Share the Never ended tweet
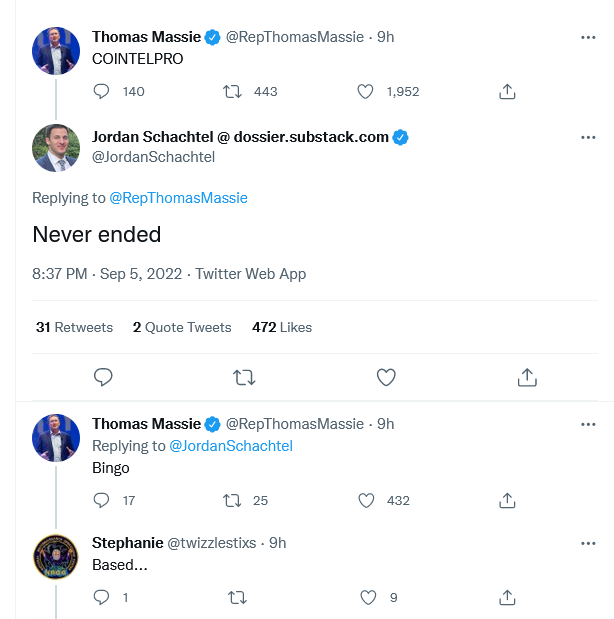Image resolution: width=614 pixels, height=619 pixels. [x=527, y=377]
